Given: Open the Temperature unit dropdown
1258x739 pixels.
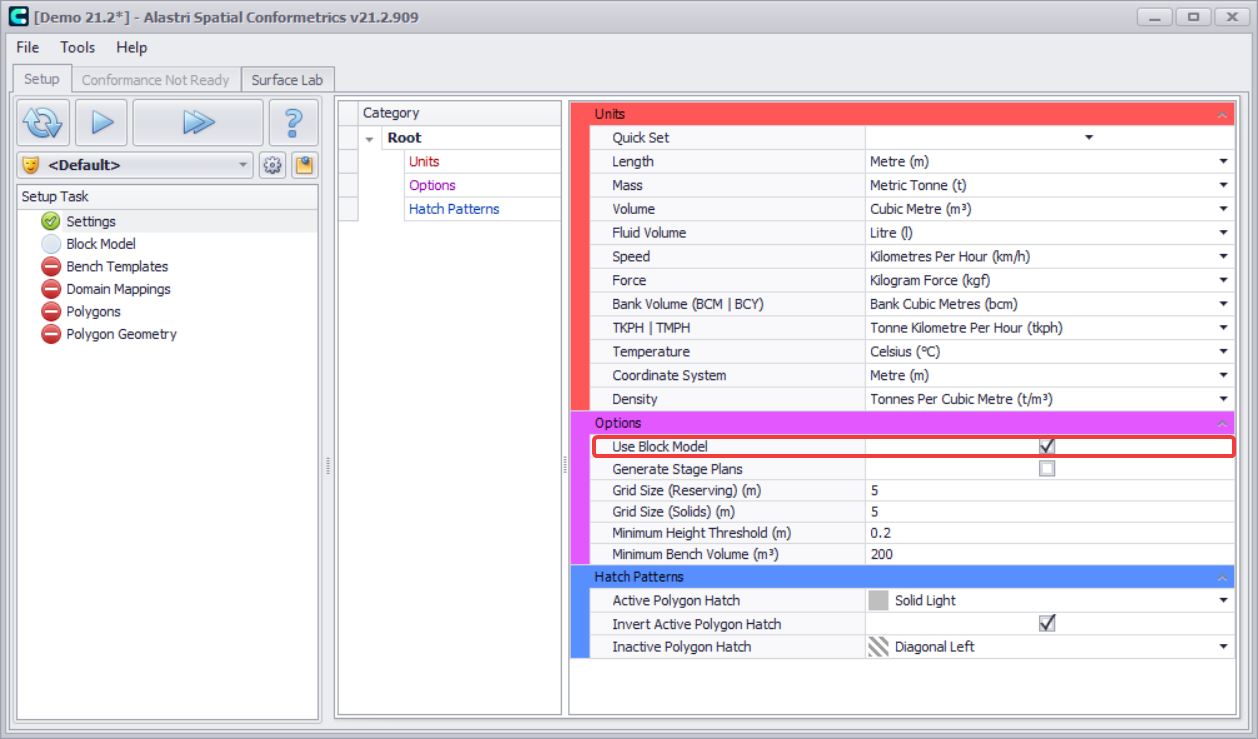Looking at the screenshot, I should point(1223,352).
